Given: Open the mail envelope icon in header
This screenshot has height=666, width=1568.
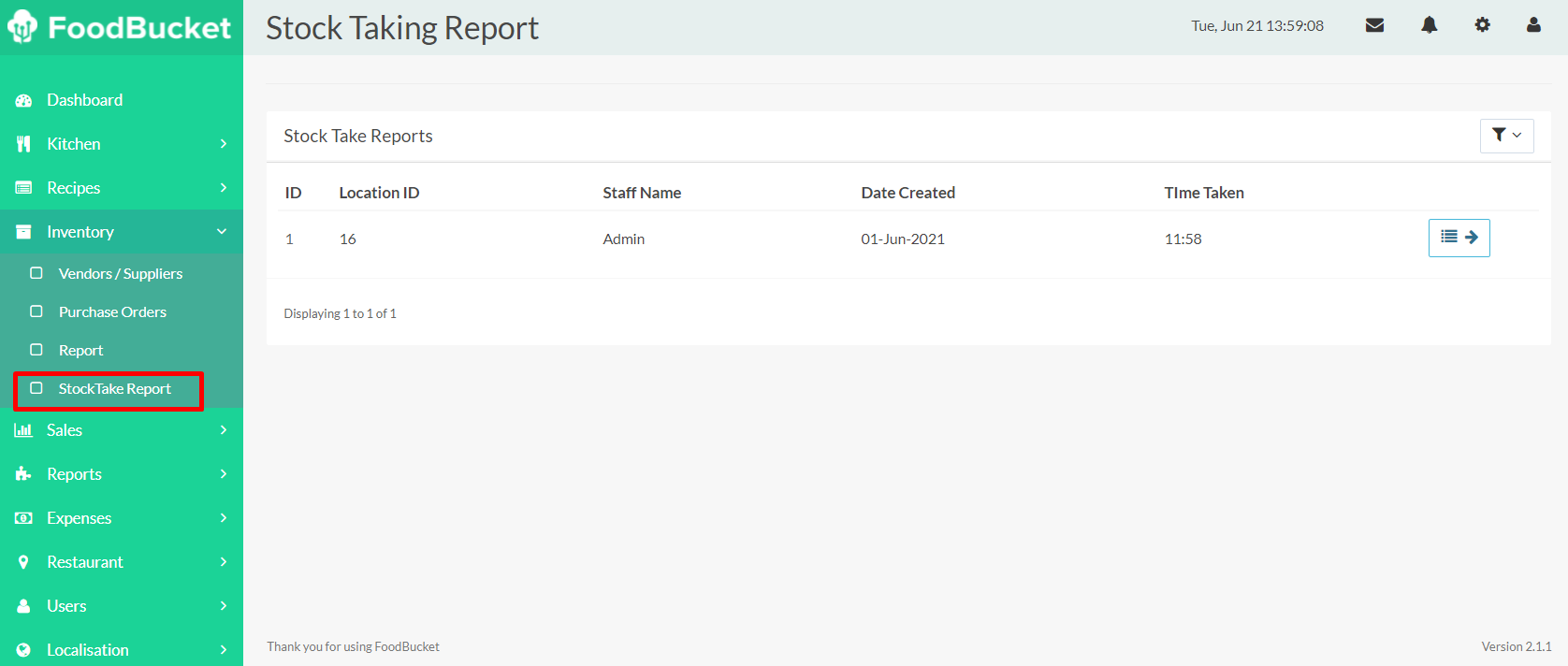Looking at the screenshot, I should [x=1374, y=25].
